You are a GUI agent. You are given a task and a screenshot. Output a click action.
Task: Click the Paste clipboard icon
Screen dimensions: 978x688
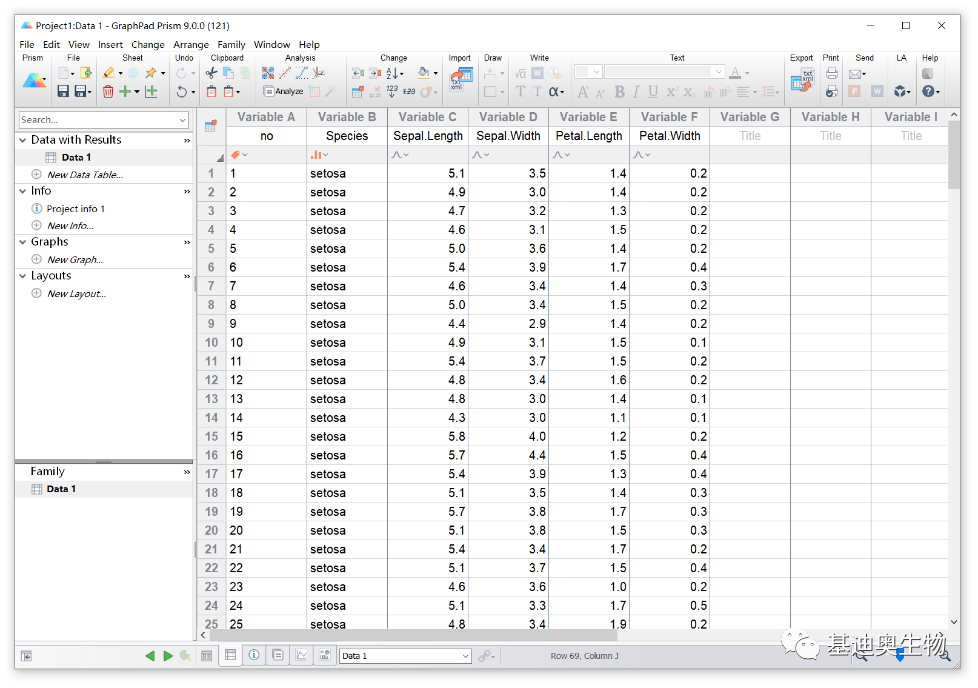211,91
